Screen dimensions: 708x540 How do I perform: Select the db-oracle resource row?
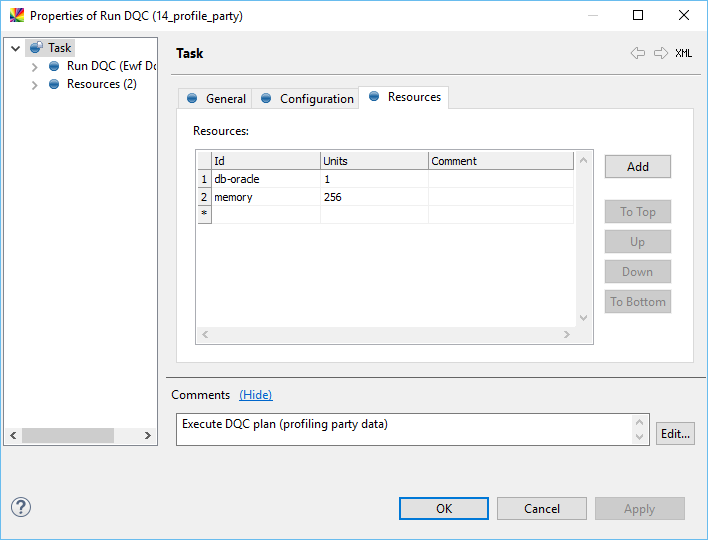click(x=236, y=179)
